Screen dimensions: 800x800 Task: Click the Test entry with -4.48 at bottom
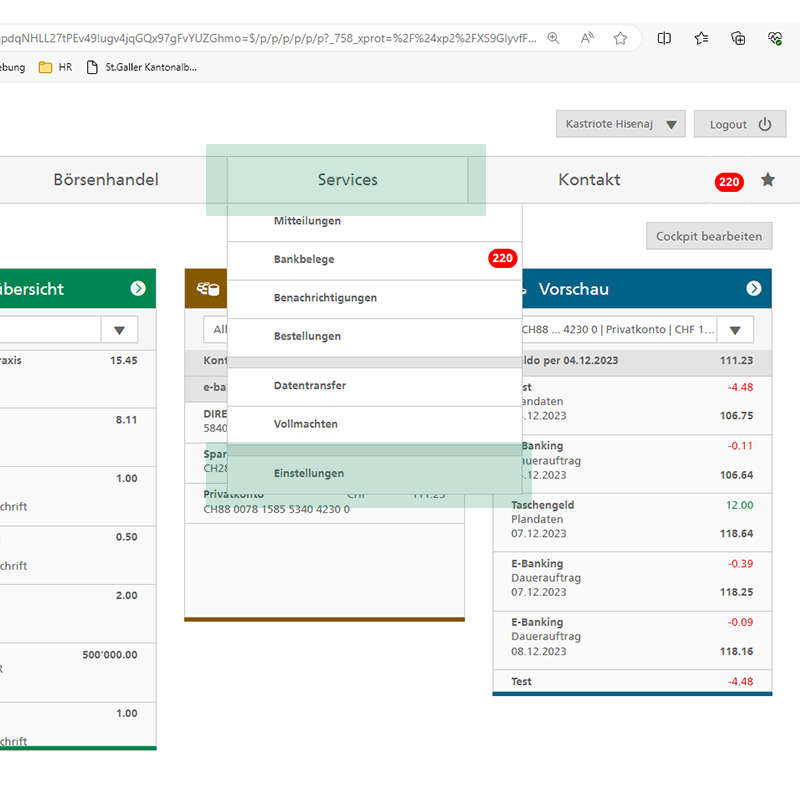coord(632,682)
